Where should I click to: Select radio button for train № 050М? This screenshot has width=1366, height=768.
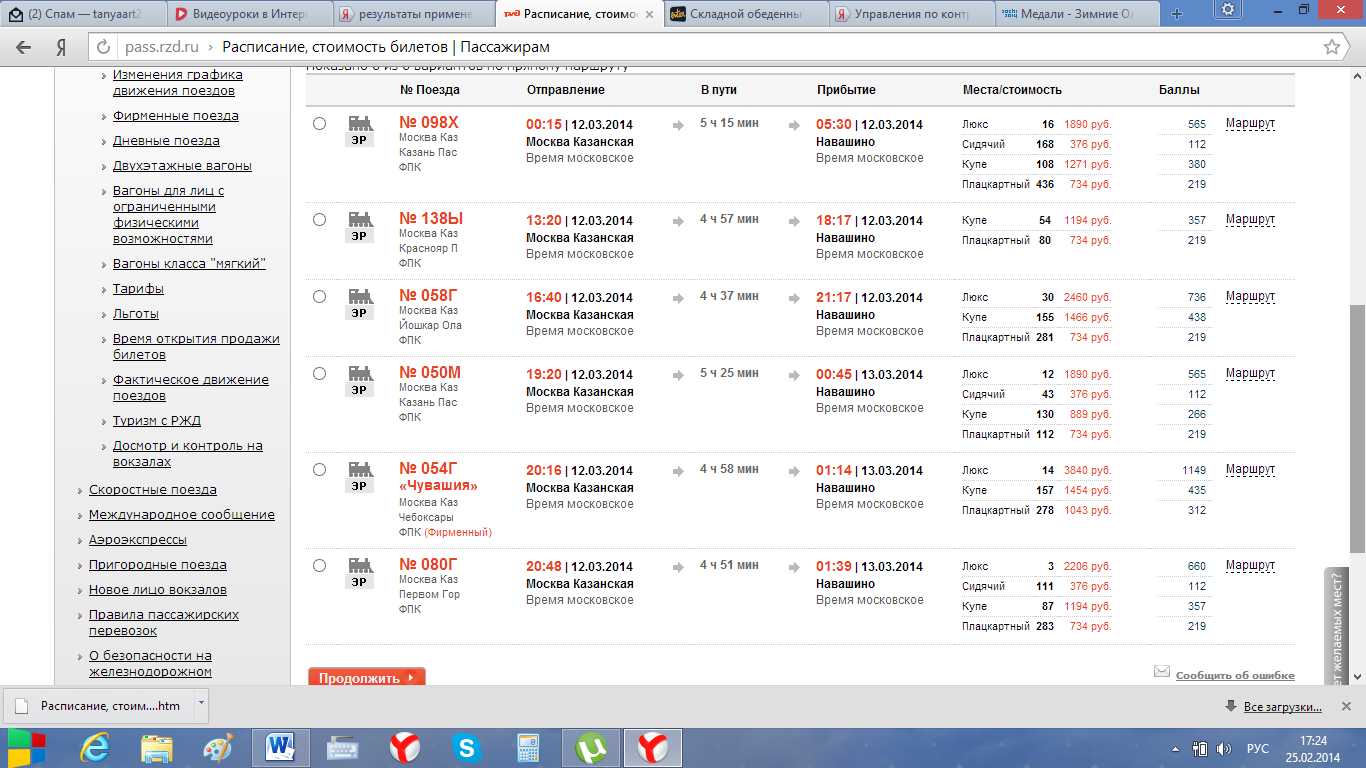pos(319,374)
